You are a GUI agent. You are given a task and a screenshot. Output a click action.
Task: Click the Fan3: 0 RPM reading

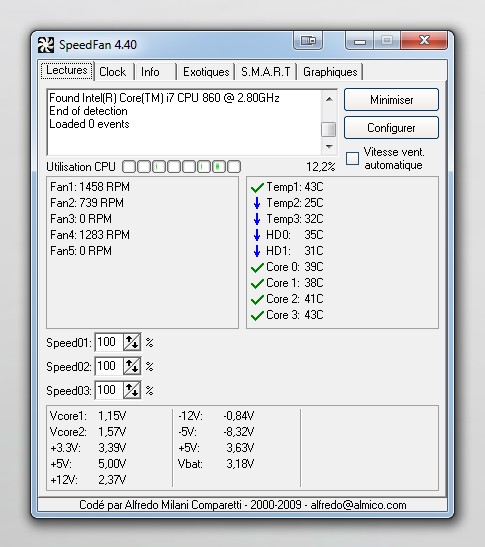point(81,219)
